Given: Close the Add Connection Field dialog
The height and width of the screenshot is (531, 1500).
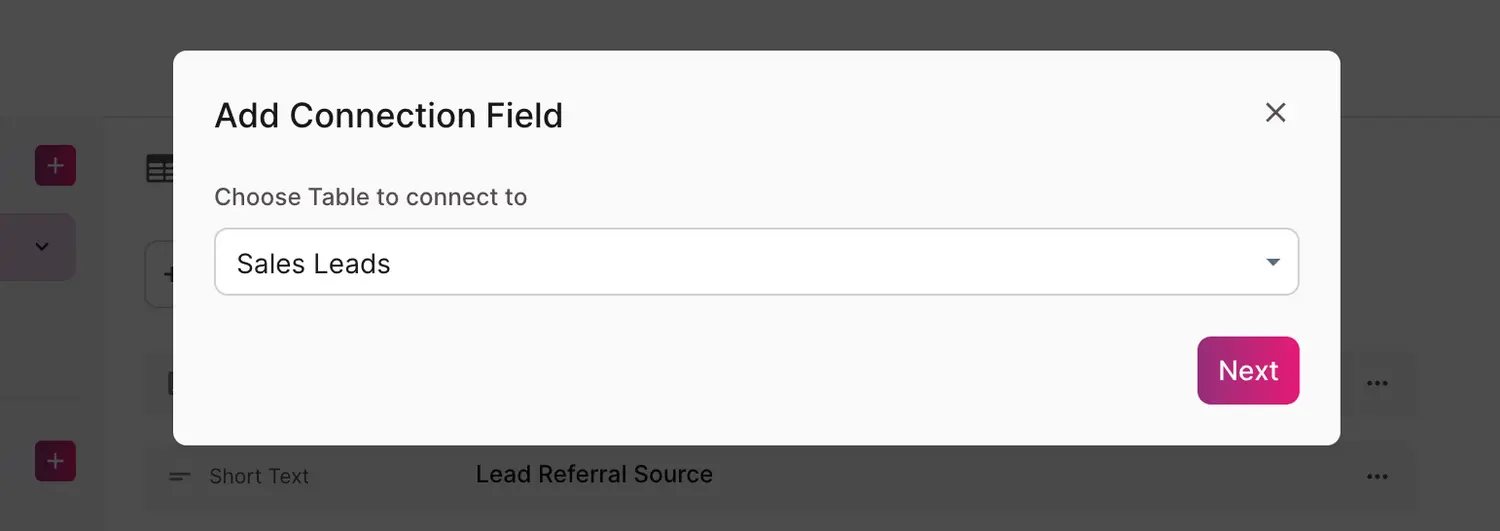Looking at the screenshot, I should pos(1275,112).
